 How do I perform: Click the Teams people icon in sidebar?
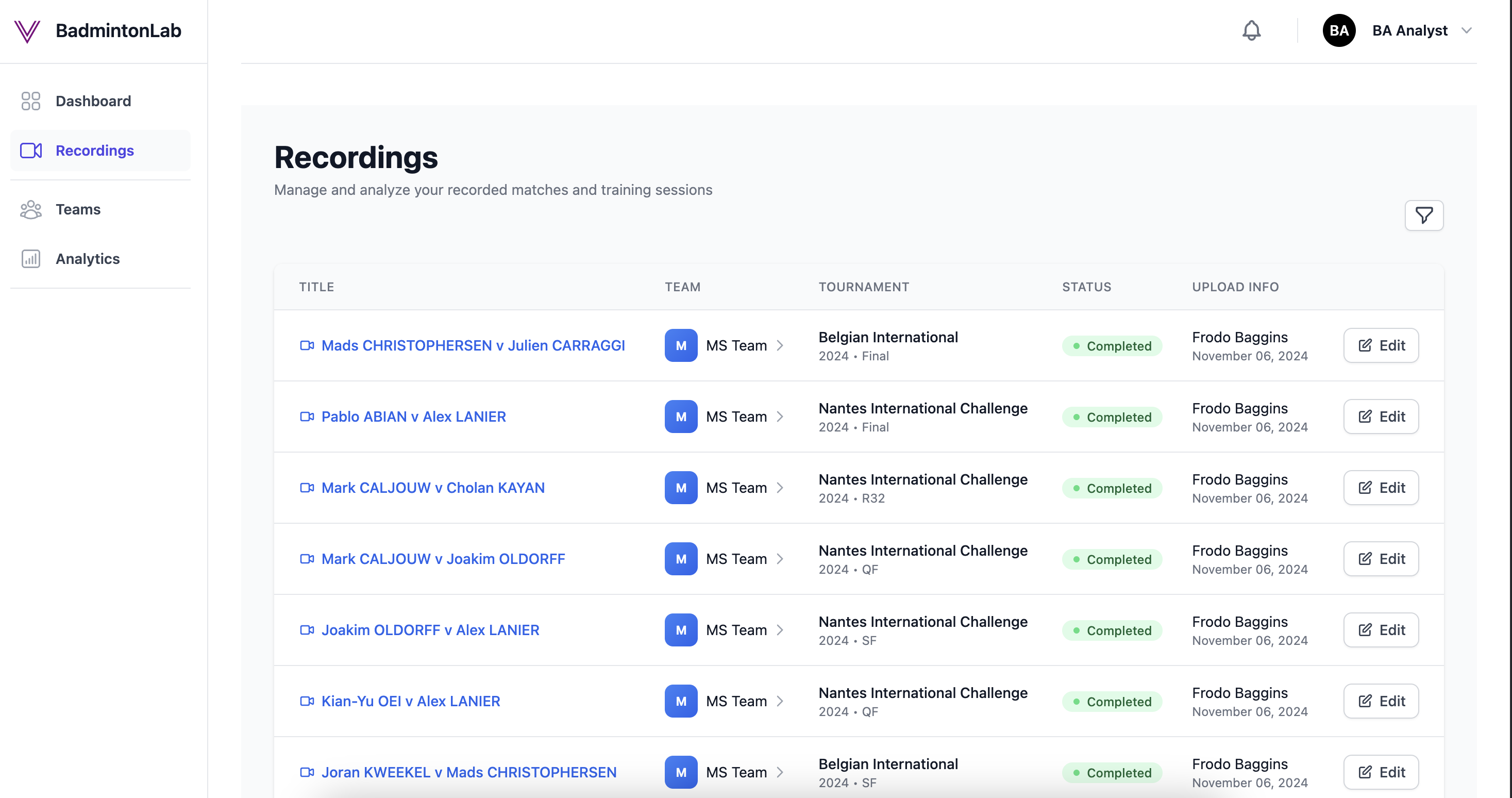click(x=30, y=210)
